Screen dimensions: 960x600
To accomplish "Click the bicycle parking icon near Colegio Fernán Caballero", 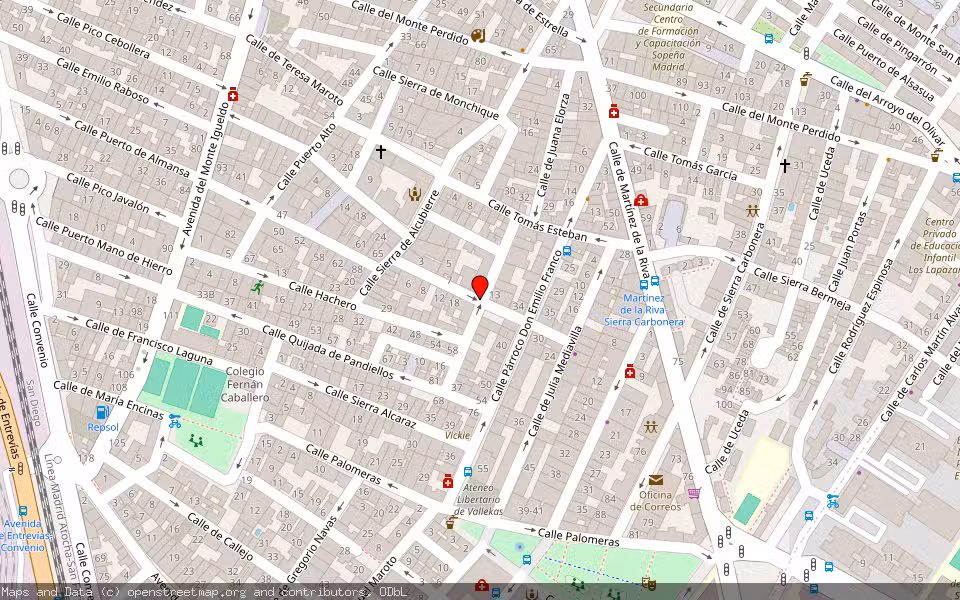I will pos(174,421).
